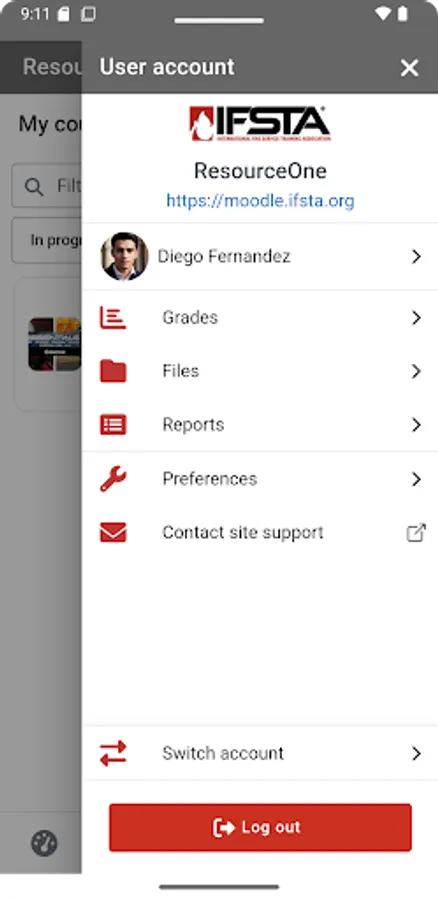This screenshot has height=900, width=438.
Task: Choose Switch account
Action: pos(260,753)
